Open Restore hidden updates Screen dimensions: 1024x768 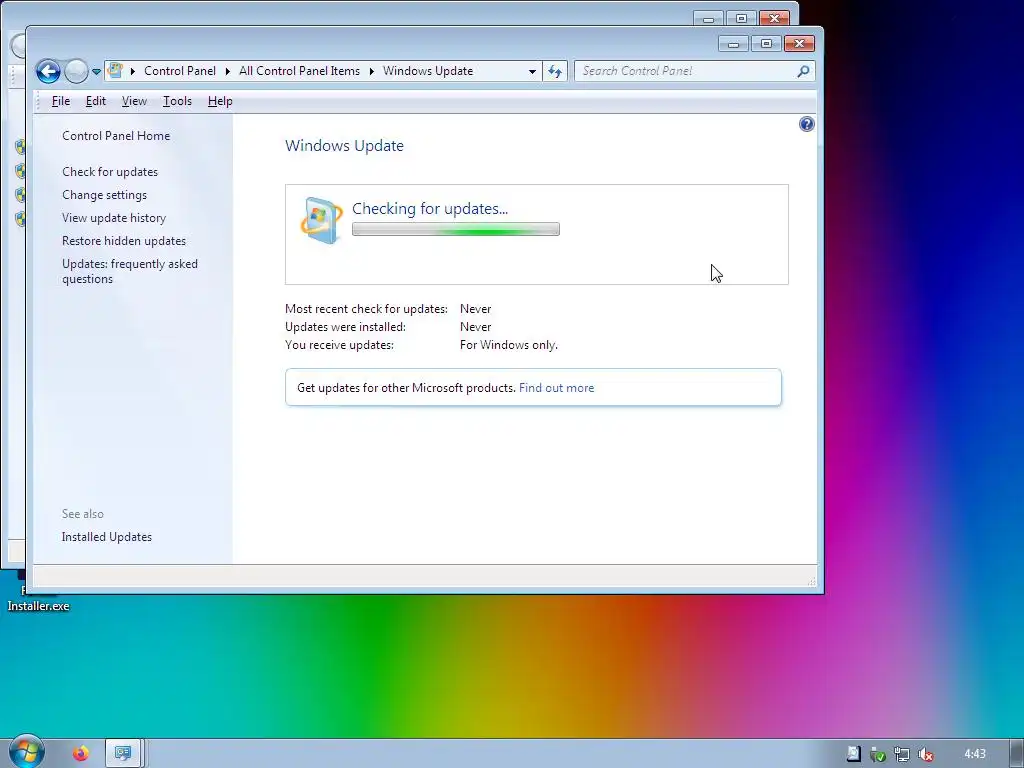click(x=124, y=241)
